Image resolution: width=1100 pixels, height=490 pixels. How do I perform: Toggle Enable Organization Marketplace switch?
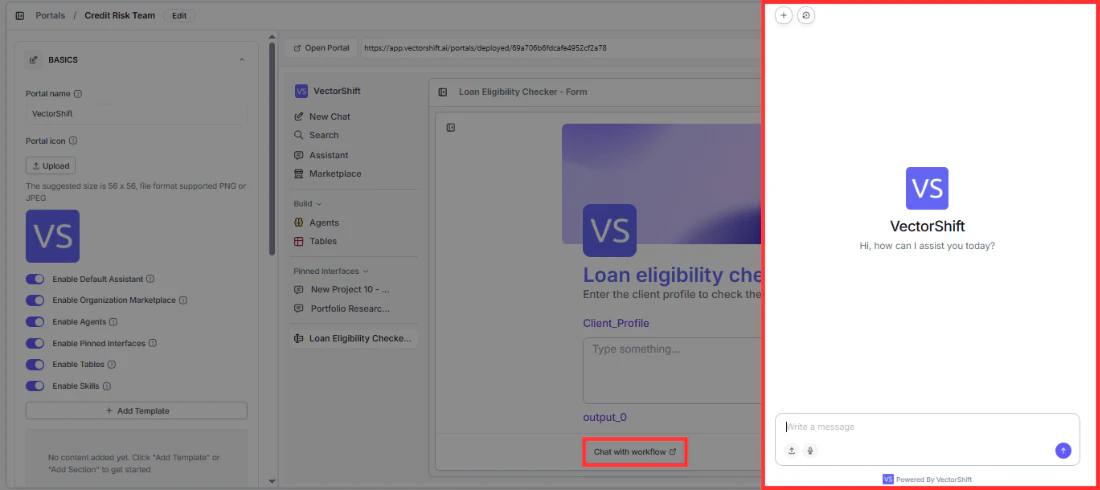35,300
